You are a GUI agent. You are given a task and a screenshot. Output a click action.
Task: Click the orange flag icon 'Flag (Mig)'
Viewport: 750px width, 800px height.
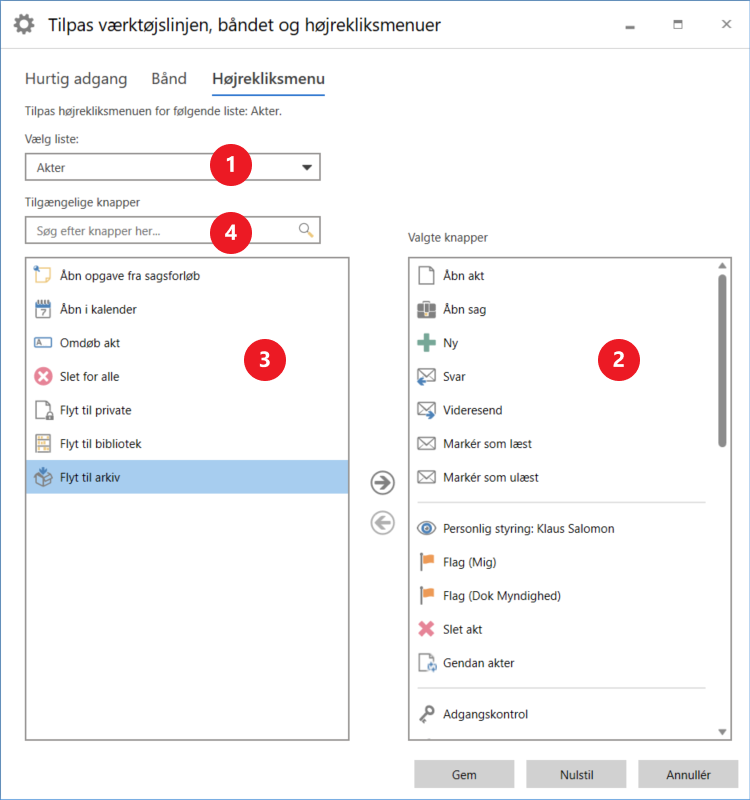(x=427, y=562)
